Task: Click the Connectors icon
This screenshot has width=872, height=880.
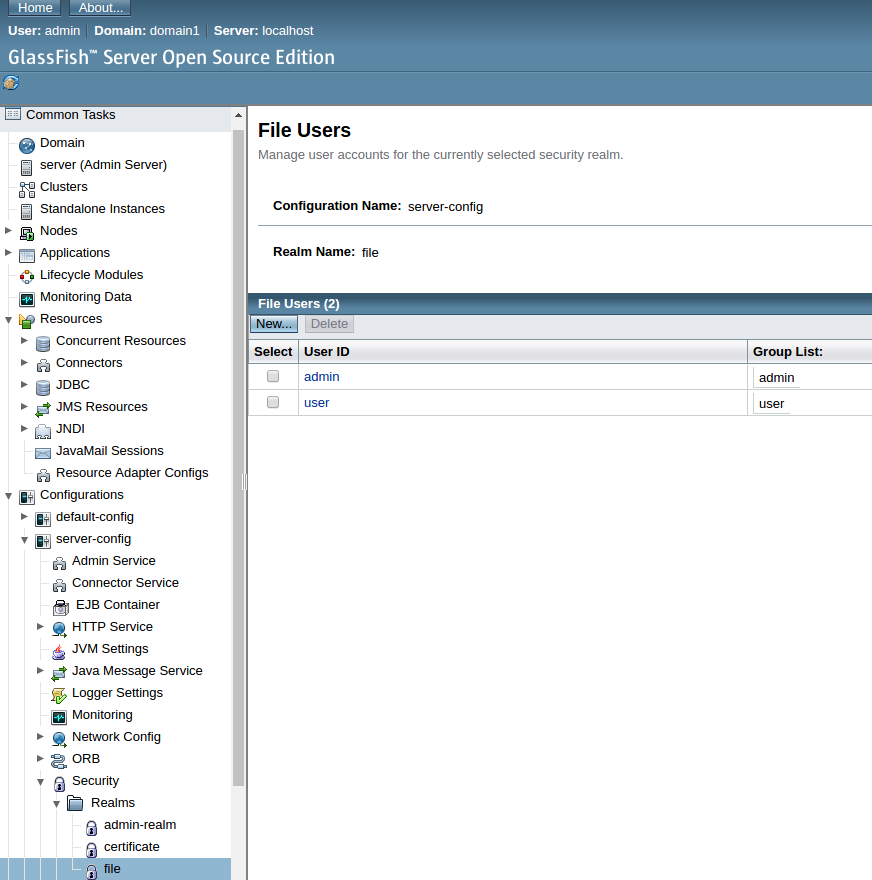Action: tap(43, 365)
